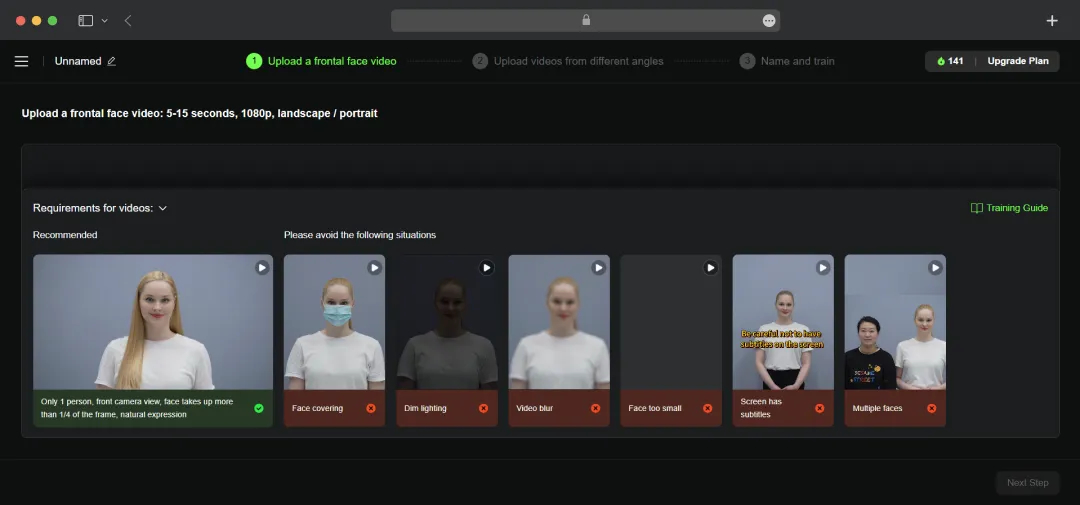
Task: Open the Multiple faces thumbnail
Action: [895, 322]
